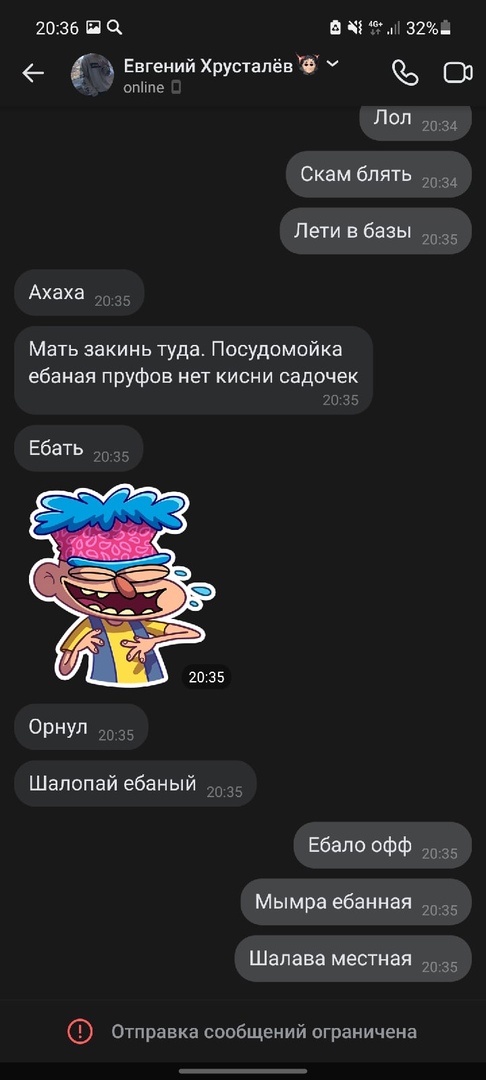486x1080 pixels.
Task: Open the contact's profile avatar photo
Action: 92,74
